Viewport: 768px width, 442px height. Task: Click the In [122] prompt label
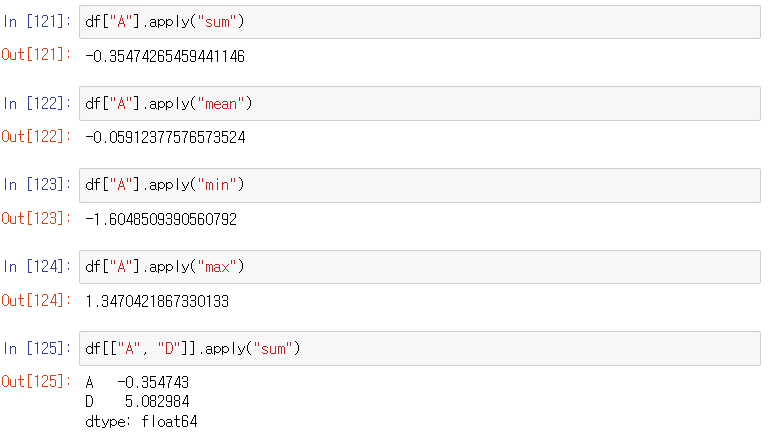(37, 103)
